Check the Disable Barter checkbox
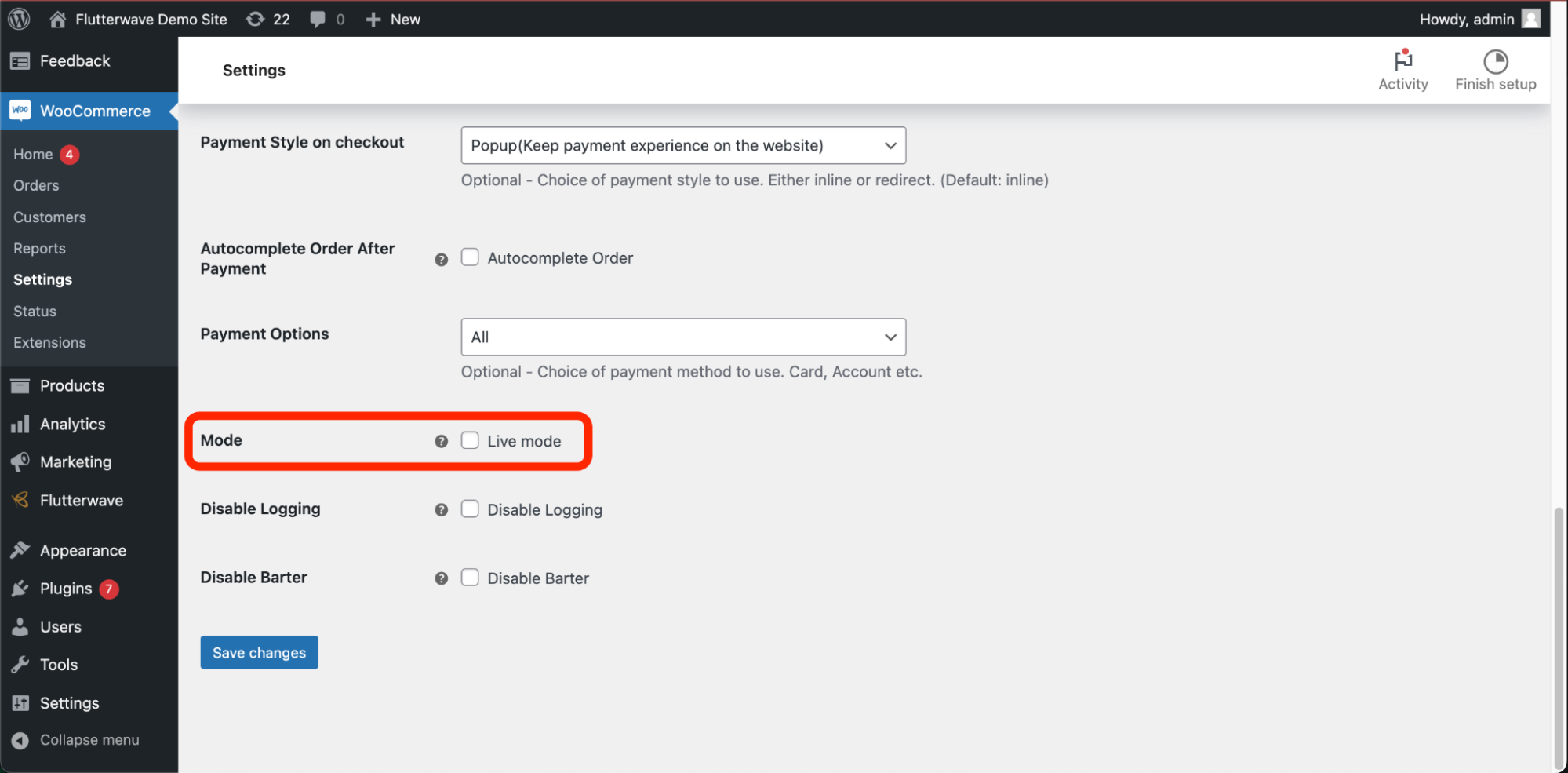Viewport: 1568px width, 773px height. [470, 578]
